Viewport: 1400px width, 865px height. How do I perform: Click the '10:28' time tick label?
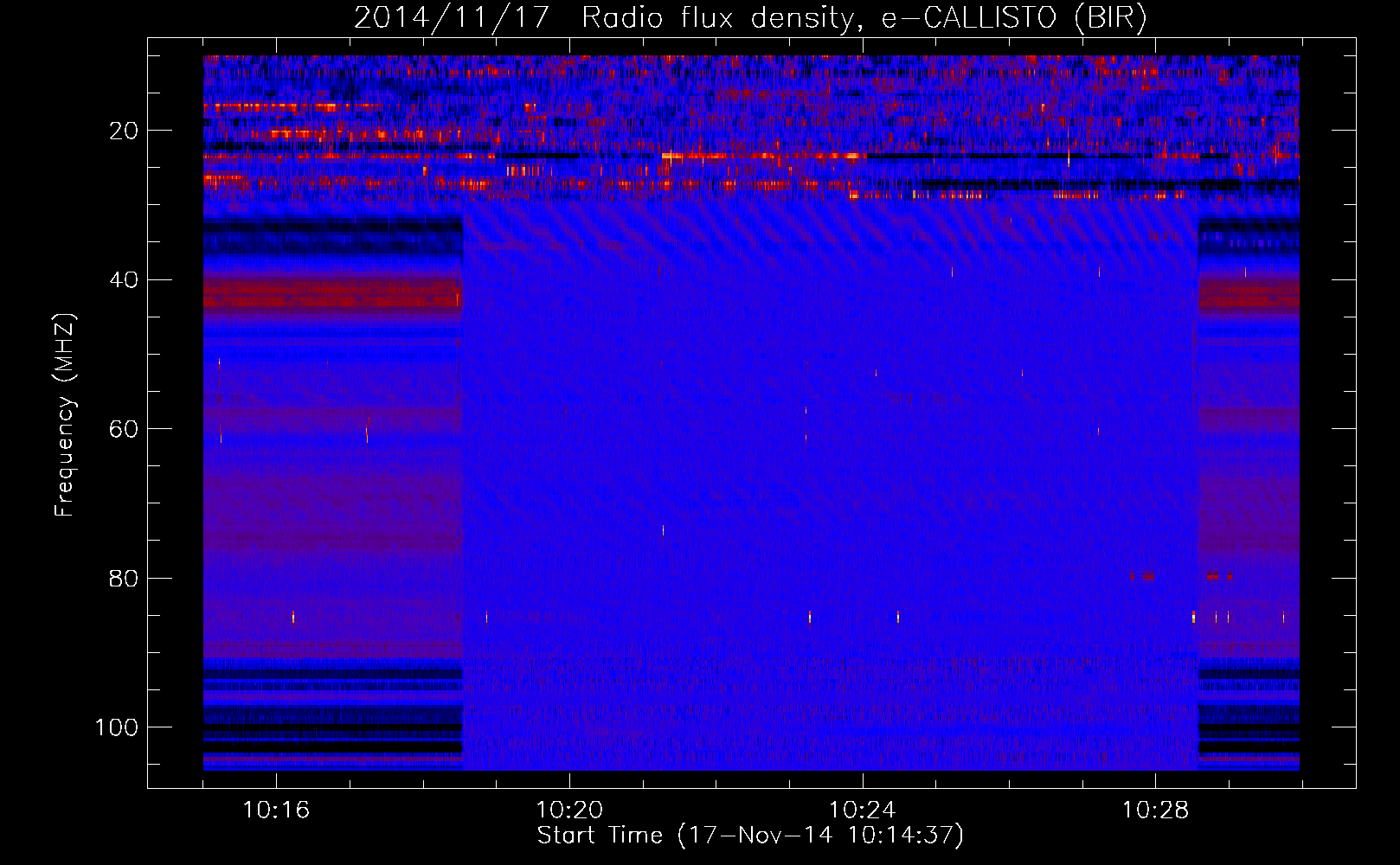[x=1156, y=811]
